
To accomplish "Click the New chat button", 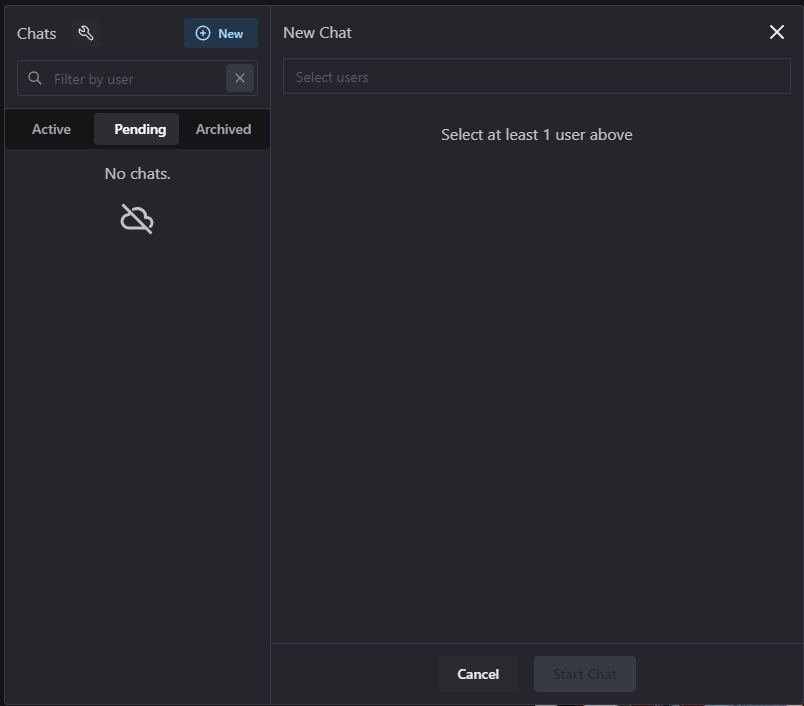I will pyautogui.click(x=221, y=33).
